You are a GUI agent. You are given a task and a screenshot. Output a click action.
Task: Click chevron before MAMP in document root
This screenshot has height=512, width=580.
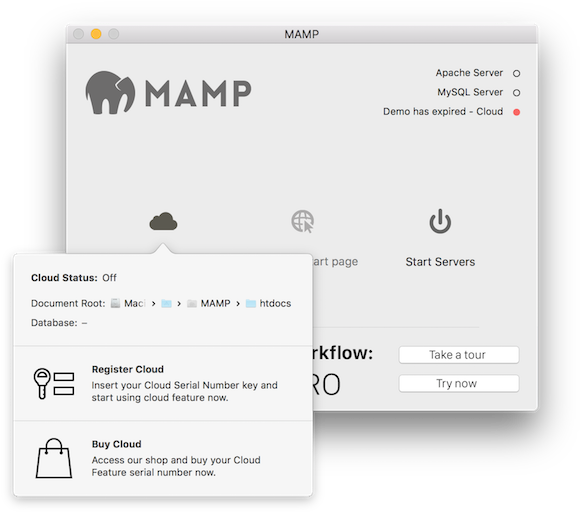(x=179, y=304)
